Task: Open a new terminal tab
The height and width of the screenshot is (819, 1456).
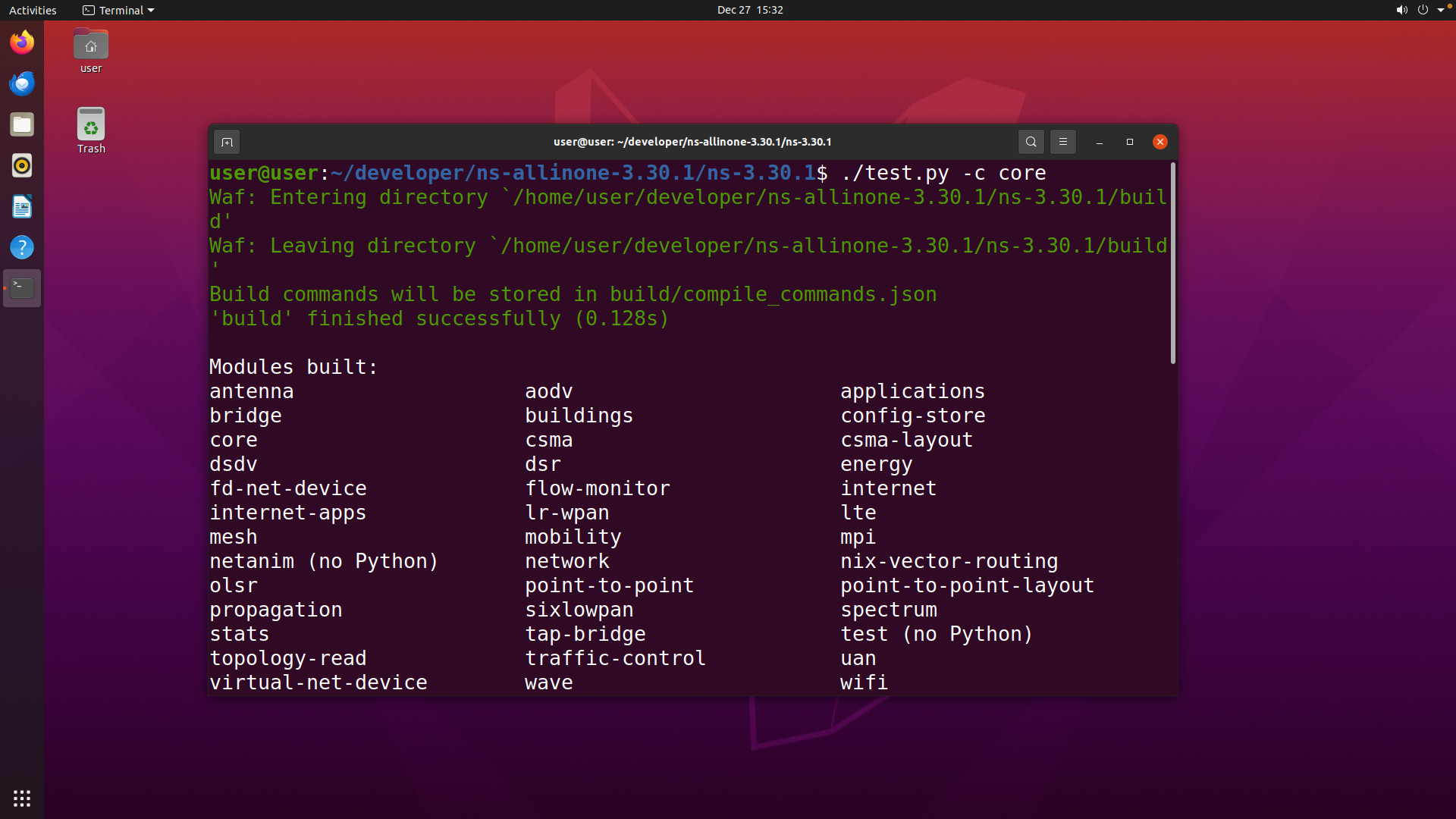Action: (x=227, y=142)
